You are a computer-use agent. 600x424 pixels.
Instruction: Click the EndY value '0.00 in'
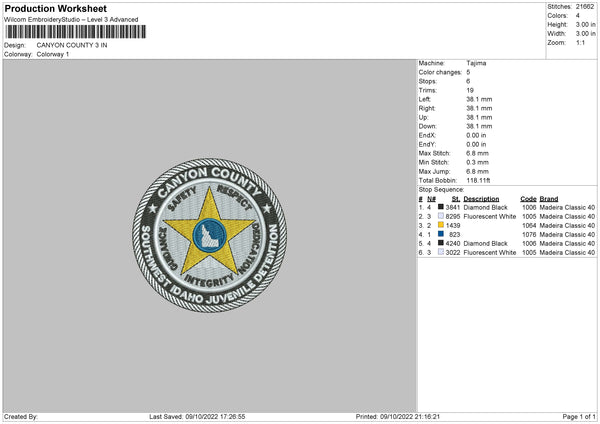tap(476, 144)
